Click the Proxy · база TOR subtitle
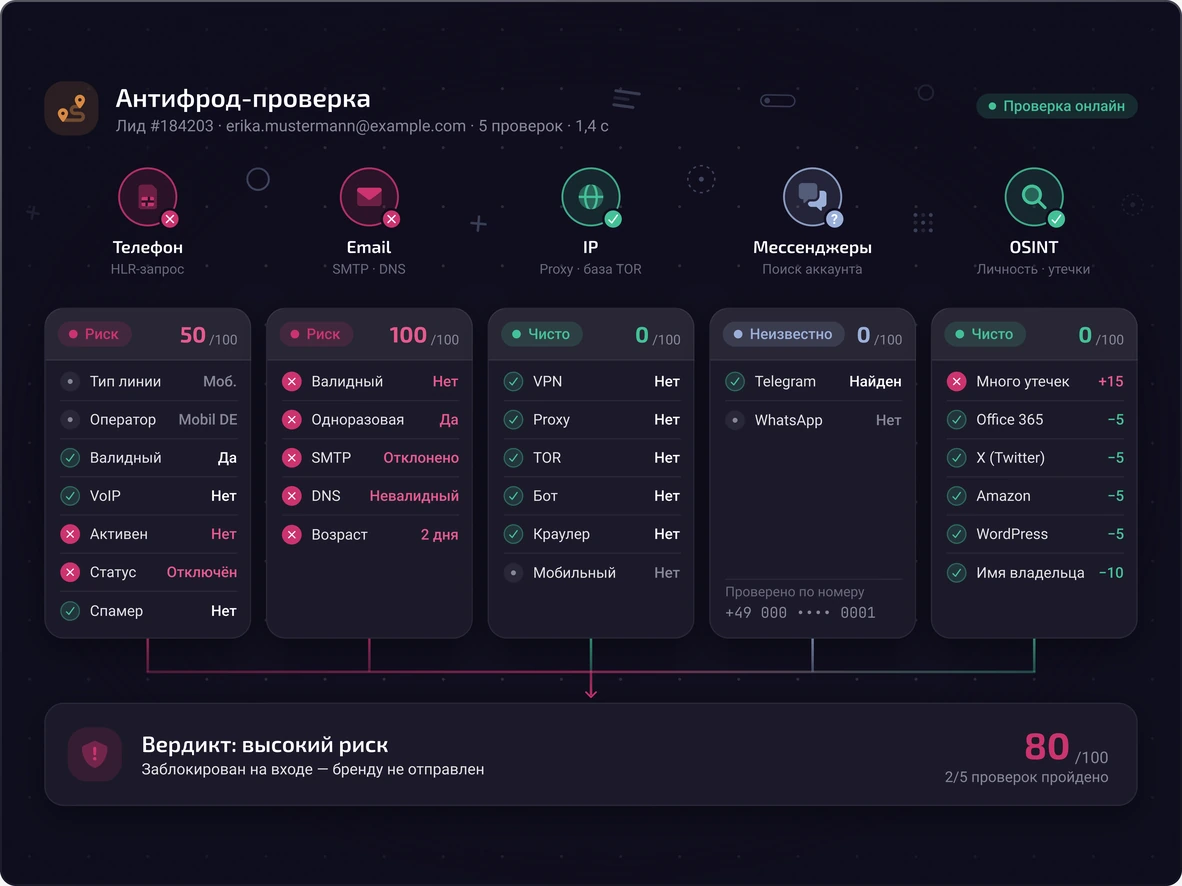 [x=591, y=269]
